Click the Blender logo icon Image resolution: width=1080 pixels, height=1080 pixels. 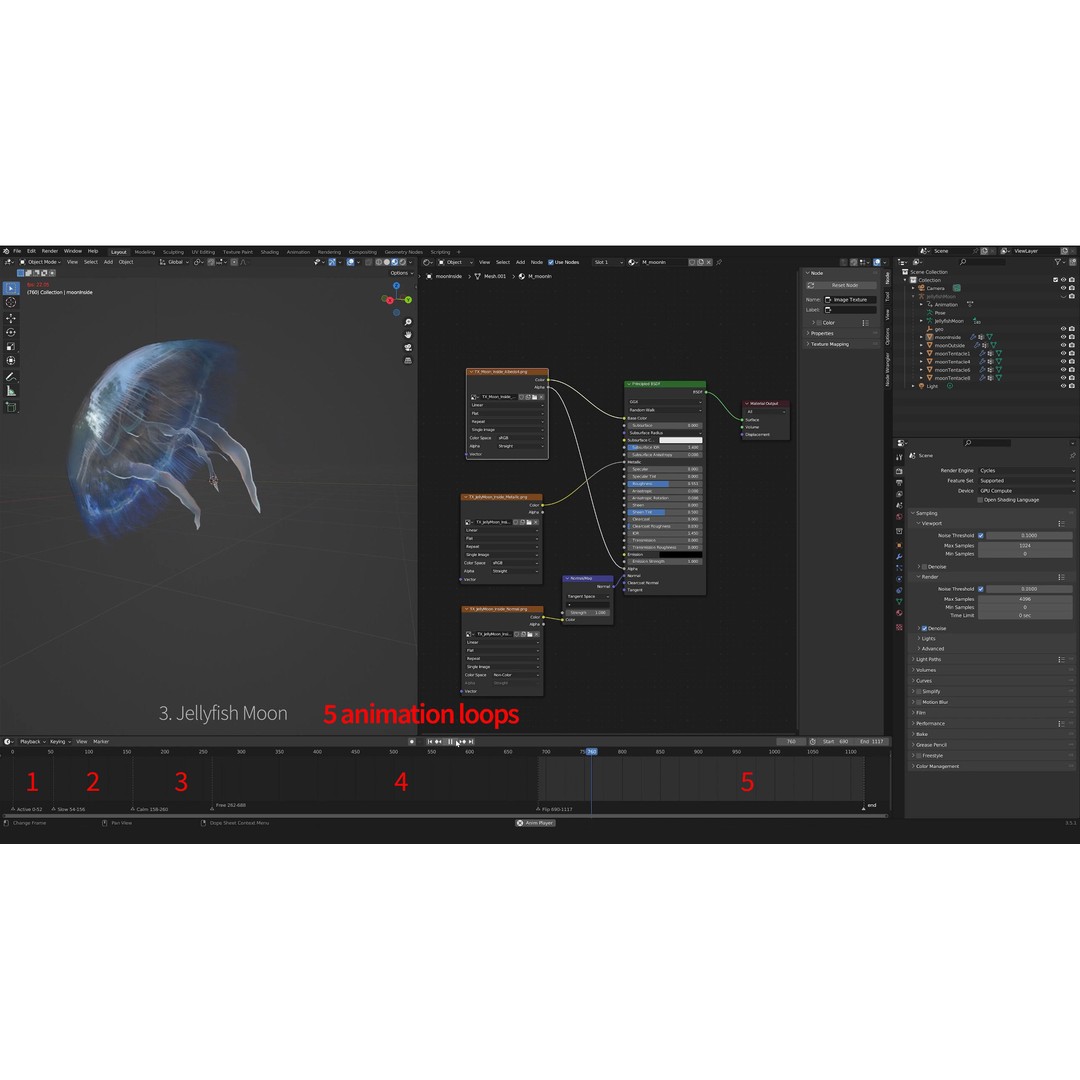point(6,251)
